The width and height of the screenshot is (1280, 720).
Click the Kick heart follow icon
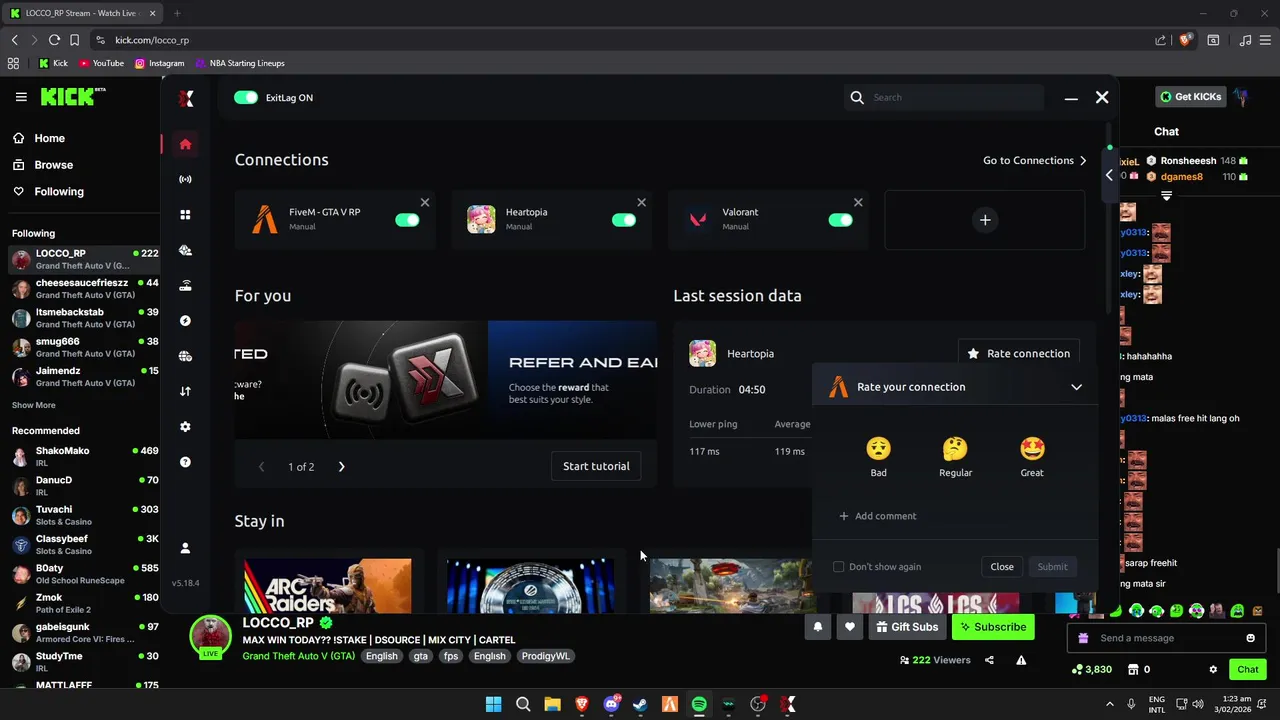coord(850,627)
